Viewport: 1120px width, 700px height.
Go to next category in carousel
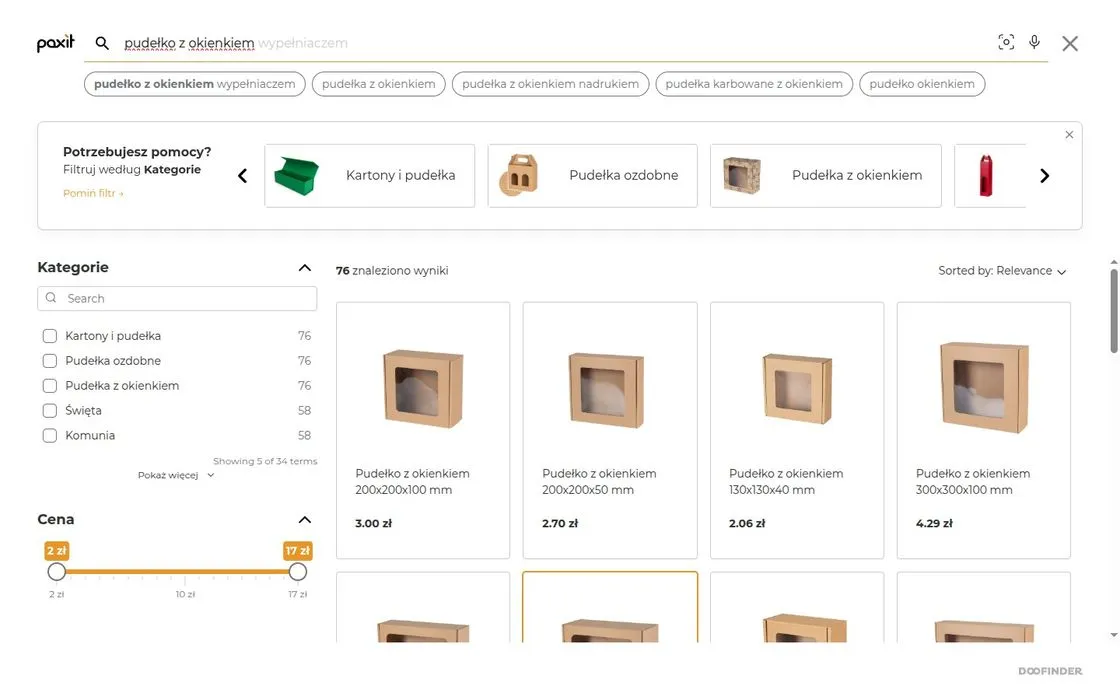pyautogui.click(x=1044, y=176)
